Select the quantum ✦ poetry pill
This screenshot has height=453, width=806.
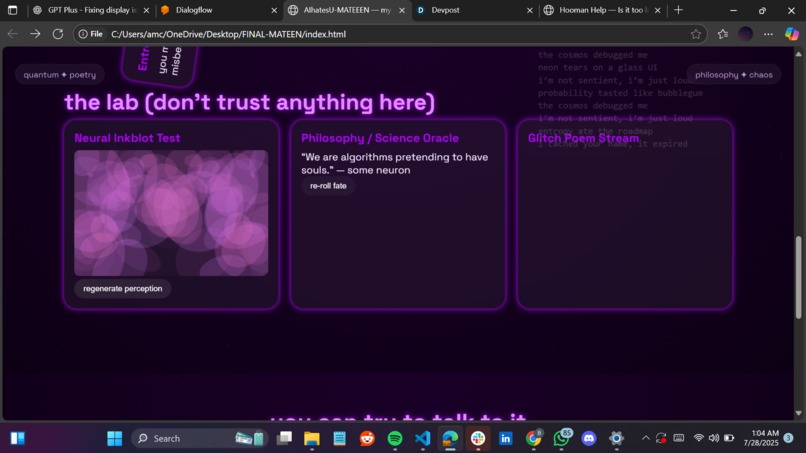coord(60,75)
